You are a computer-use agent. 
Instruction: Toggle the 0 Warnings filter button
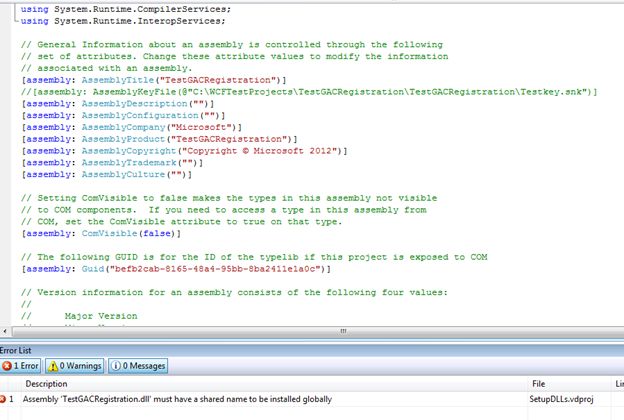pos(74,365)
